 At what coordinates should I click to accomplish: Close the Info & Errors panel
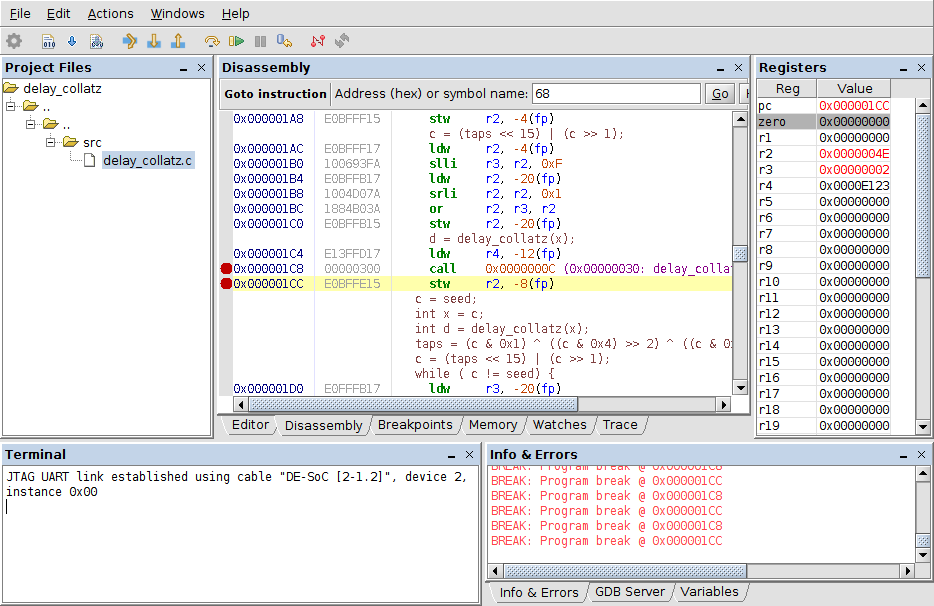(x=921, y=455)
